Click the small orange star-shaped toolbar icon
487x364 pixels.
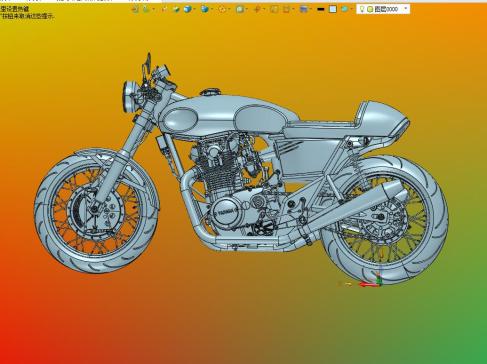[x=164, y=9]
